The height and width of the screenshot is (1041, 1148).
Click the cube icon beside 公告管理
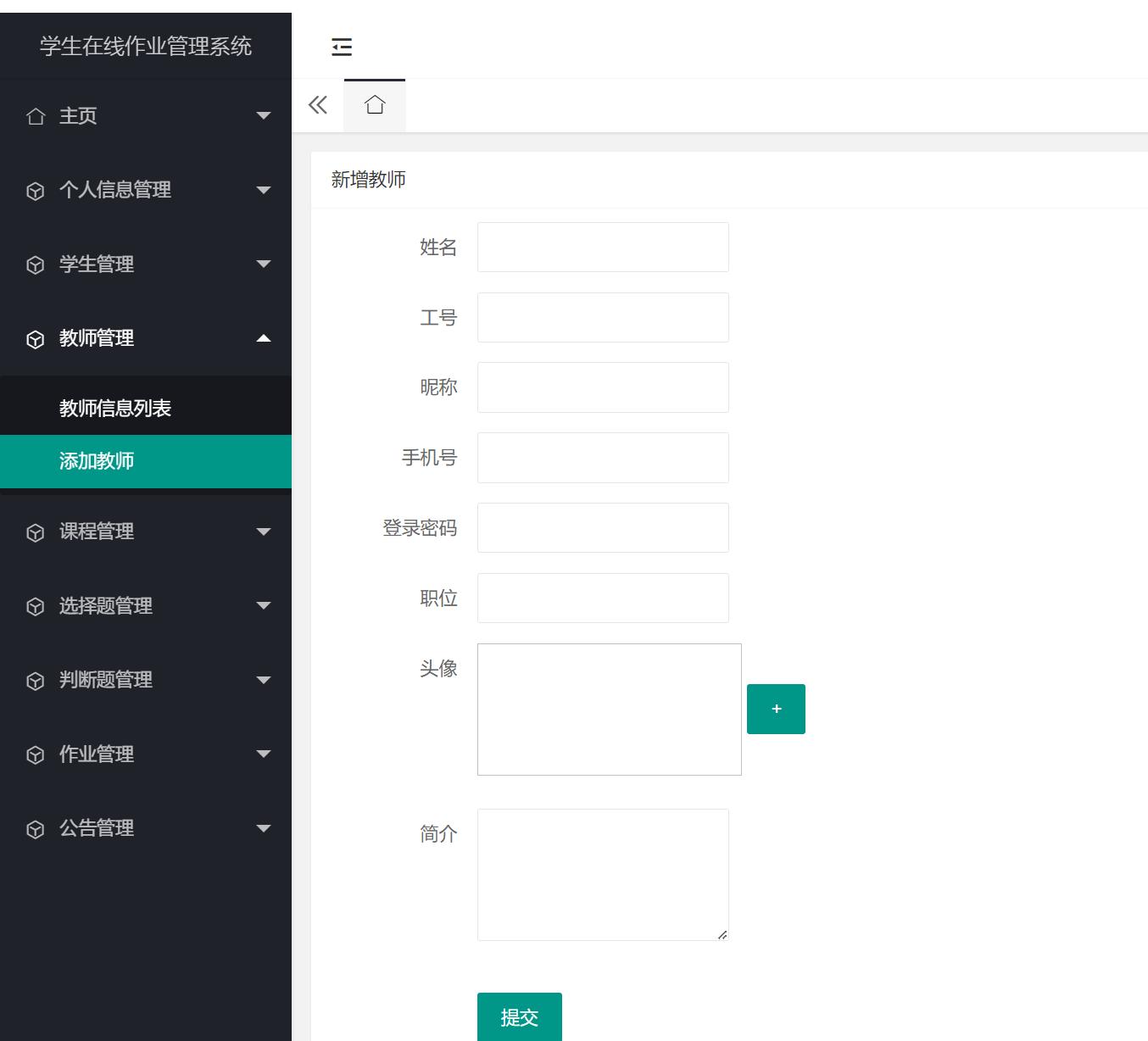[36, 829]
